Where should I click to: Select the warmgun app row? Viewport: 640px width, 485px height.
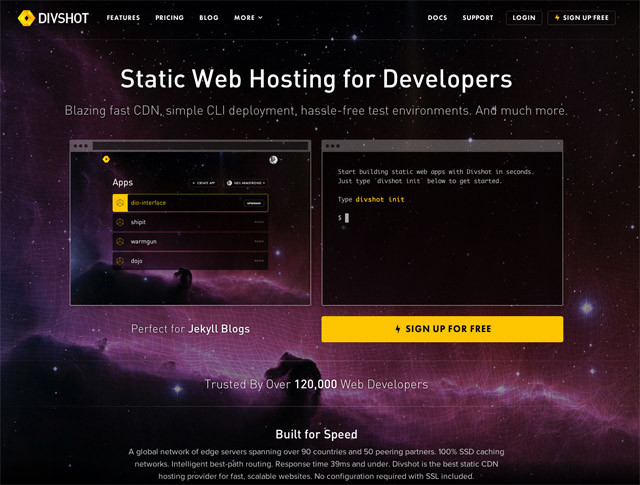(190, 242)
